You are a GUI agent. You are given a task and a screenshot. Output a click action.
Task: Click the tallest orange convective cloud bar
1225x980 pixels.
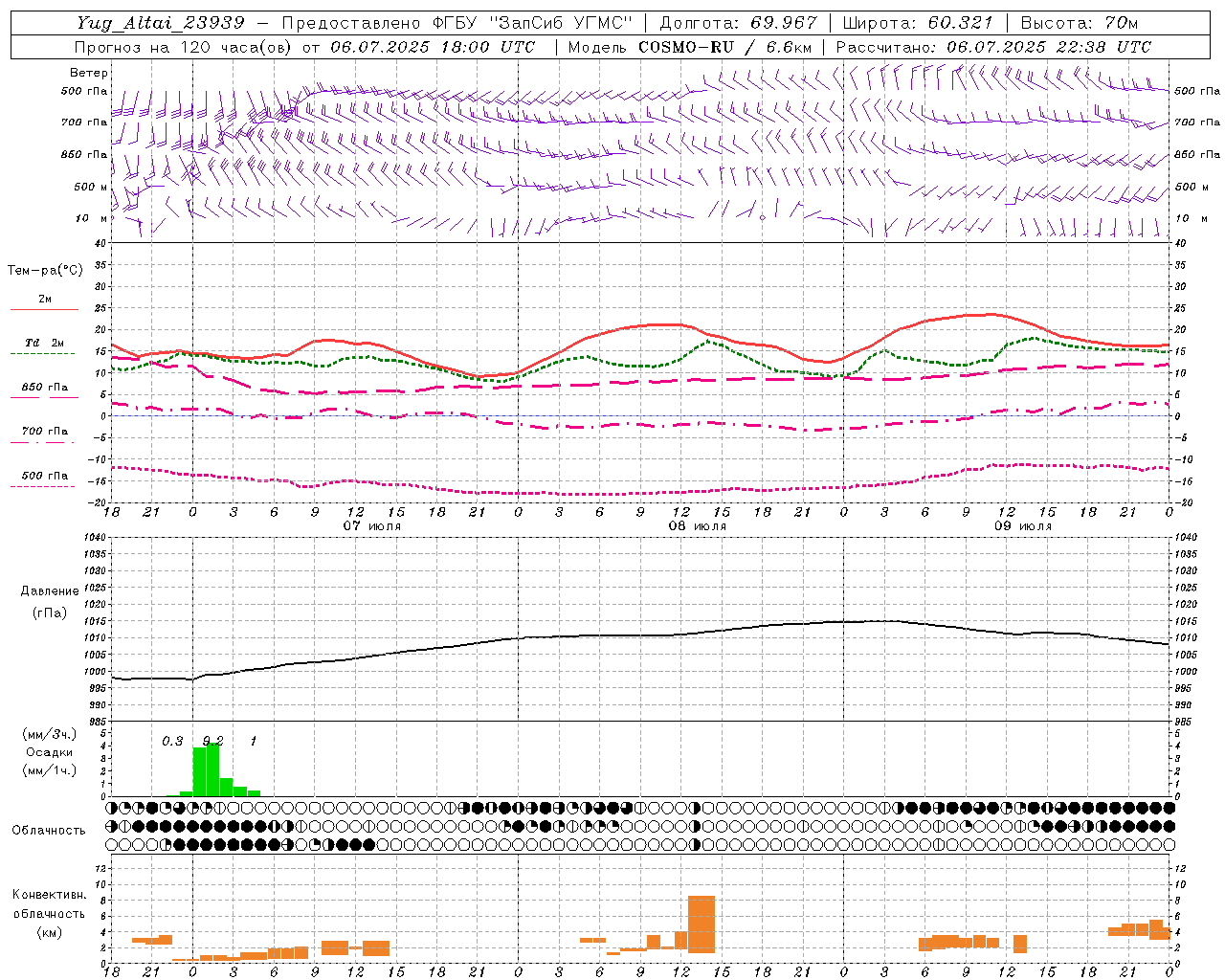coord(702,924)
